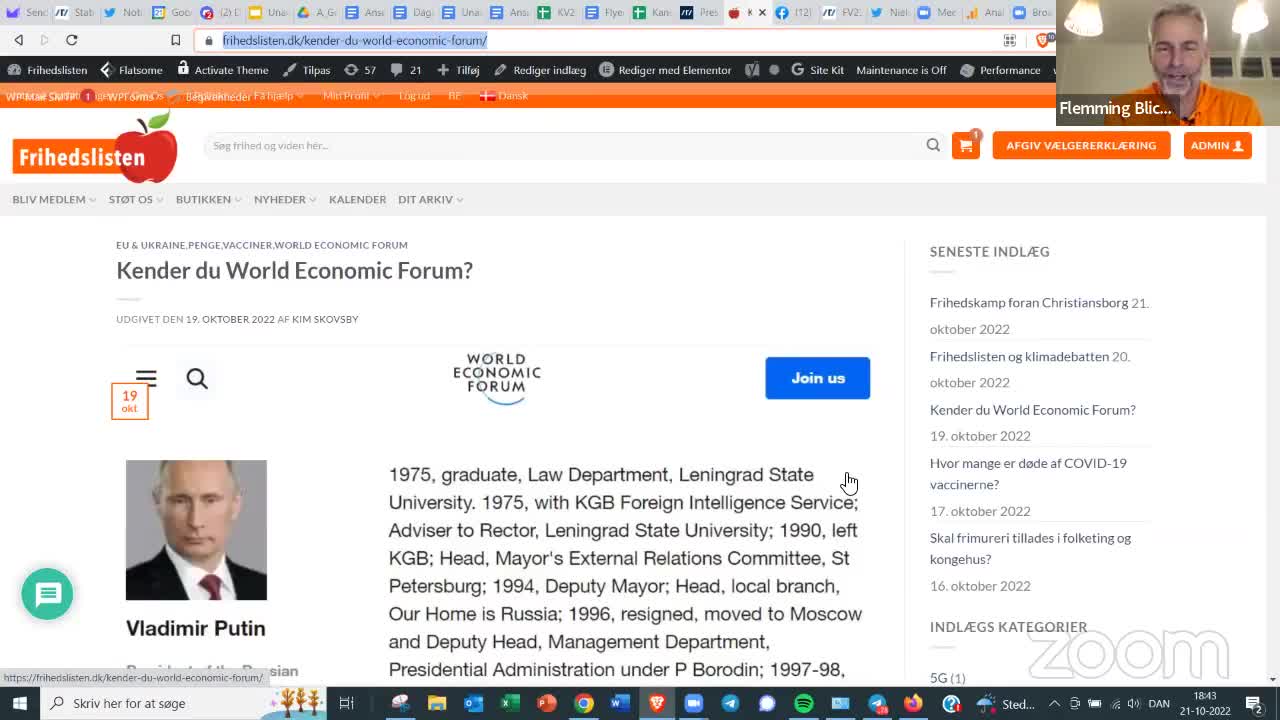Click the EU & UKRAINE category link

150,245
